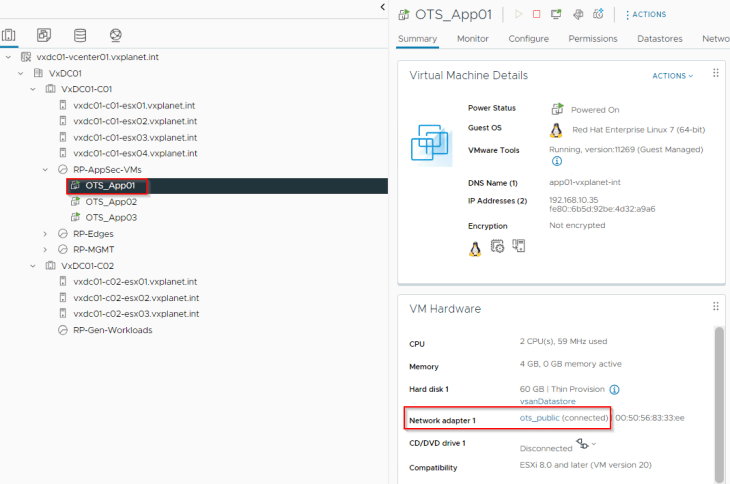Viewport: 730px width, 484px height.
Task: Switch to the Summary tab
Action: point(418,39)
